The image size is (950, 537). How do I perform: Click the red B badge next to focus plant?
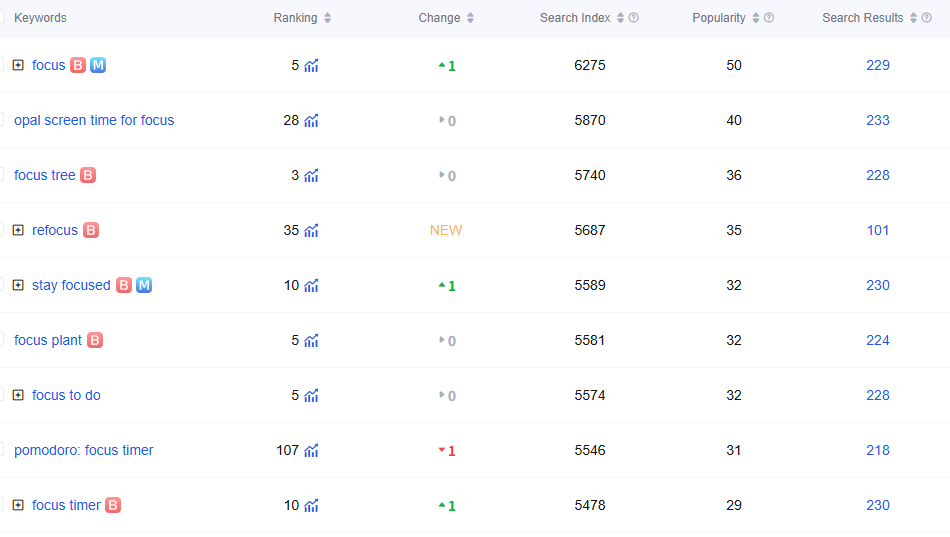click(95, 340)
